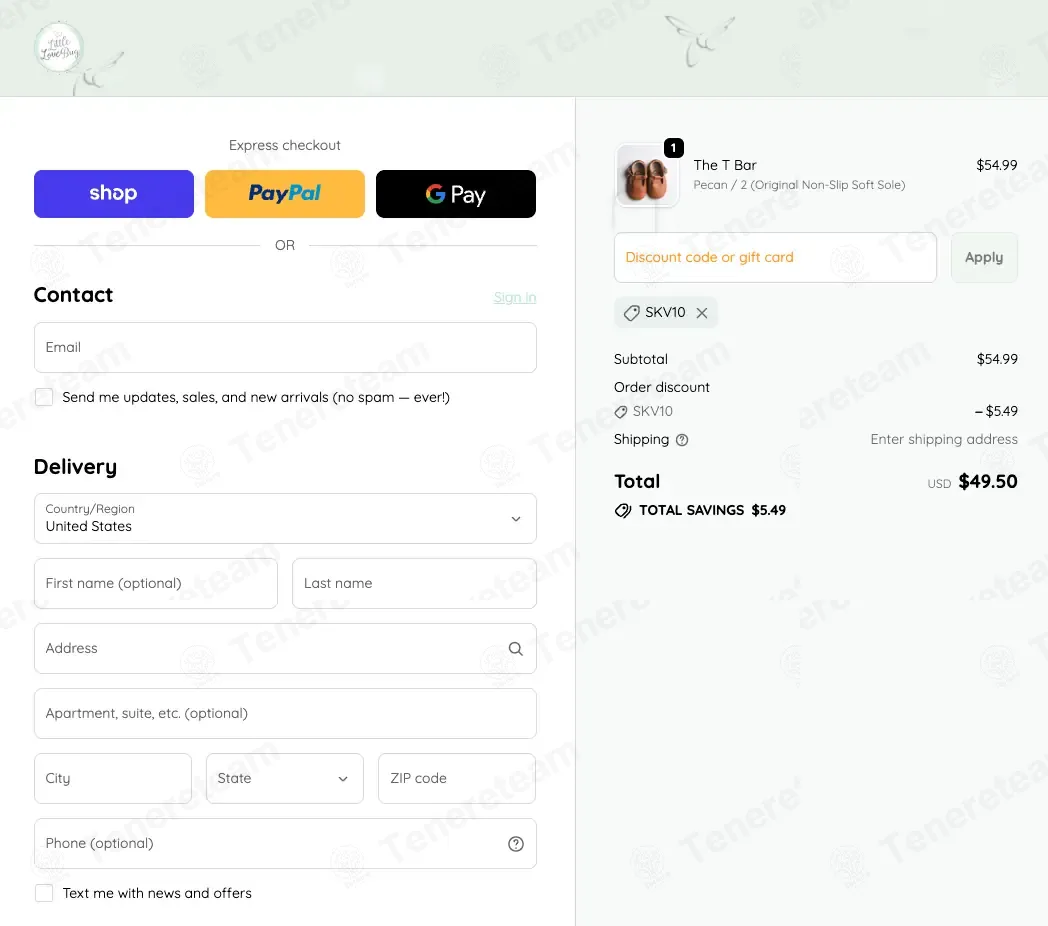Select the tag icon in SKV10 chip
1048x926 pixels.
632,313
